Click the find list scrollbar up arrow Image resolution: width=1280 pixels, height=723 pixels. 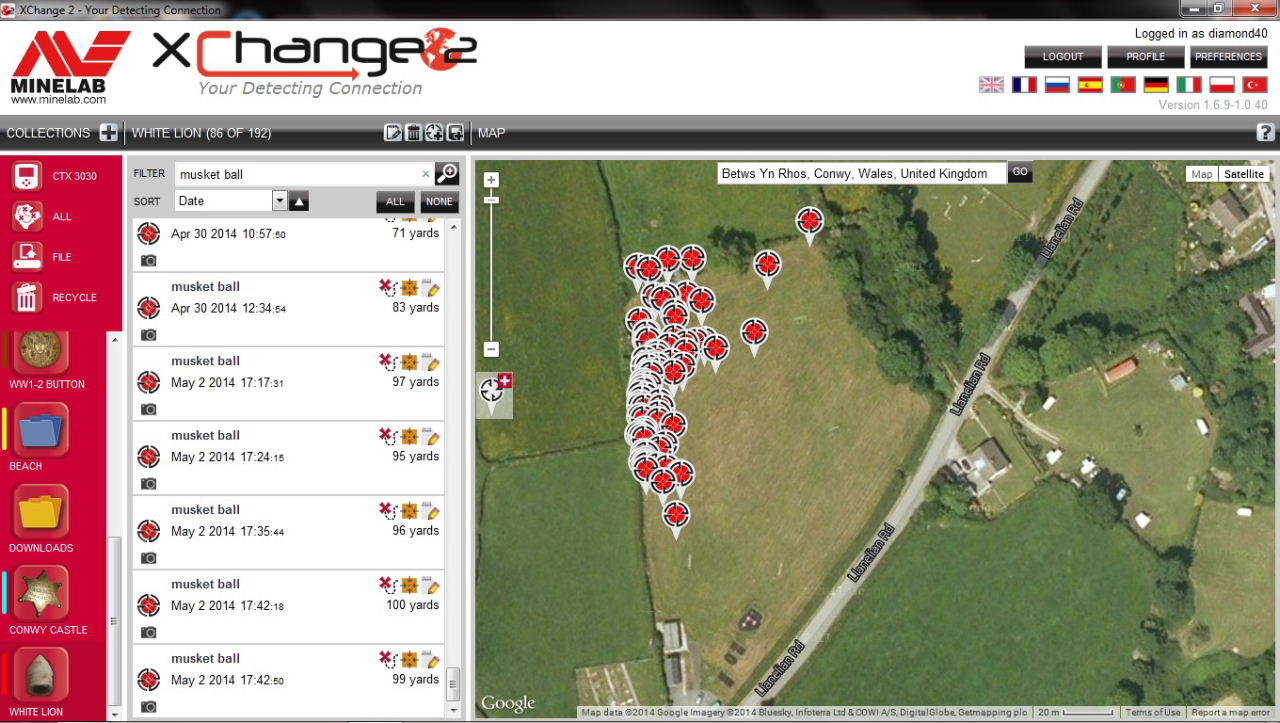pyautogui.click(x=453, y=228)
